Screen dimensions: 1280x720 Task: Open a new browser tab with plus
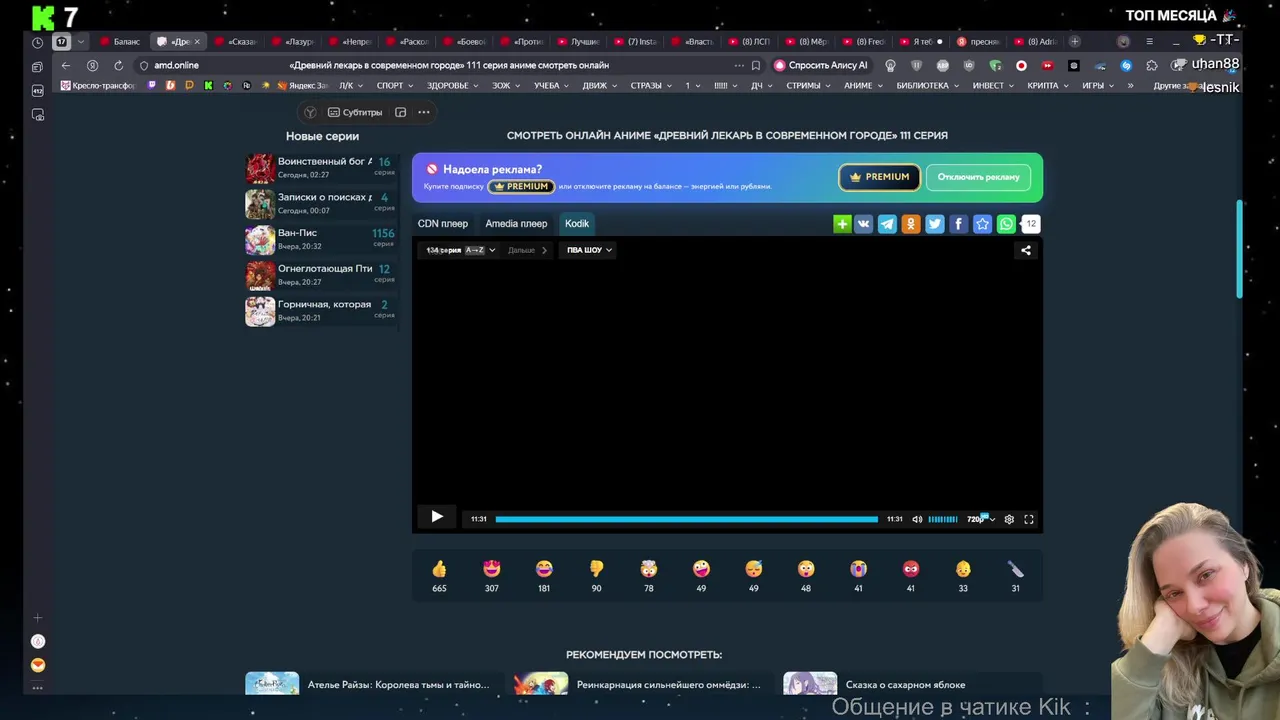tap(1075, 42)
